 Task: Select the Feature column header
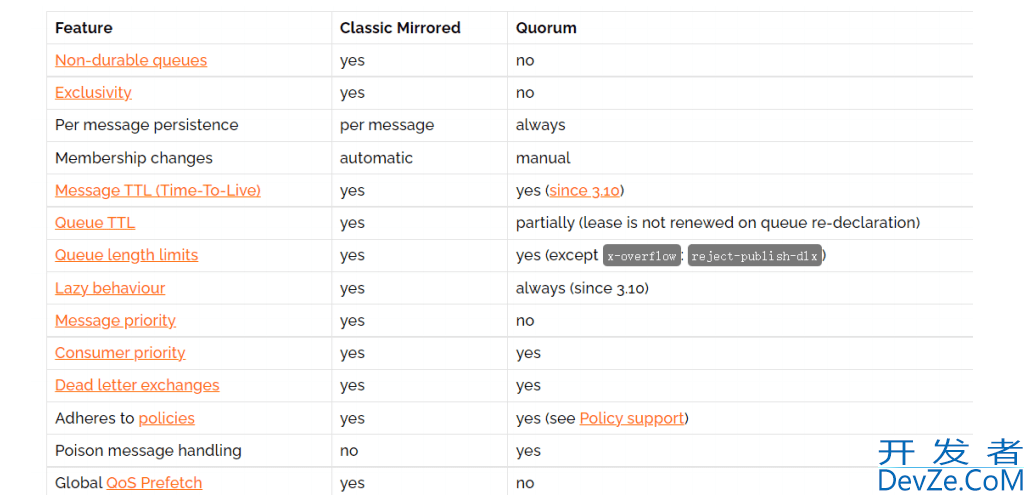84,28
